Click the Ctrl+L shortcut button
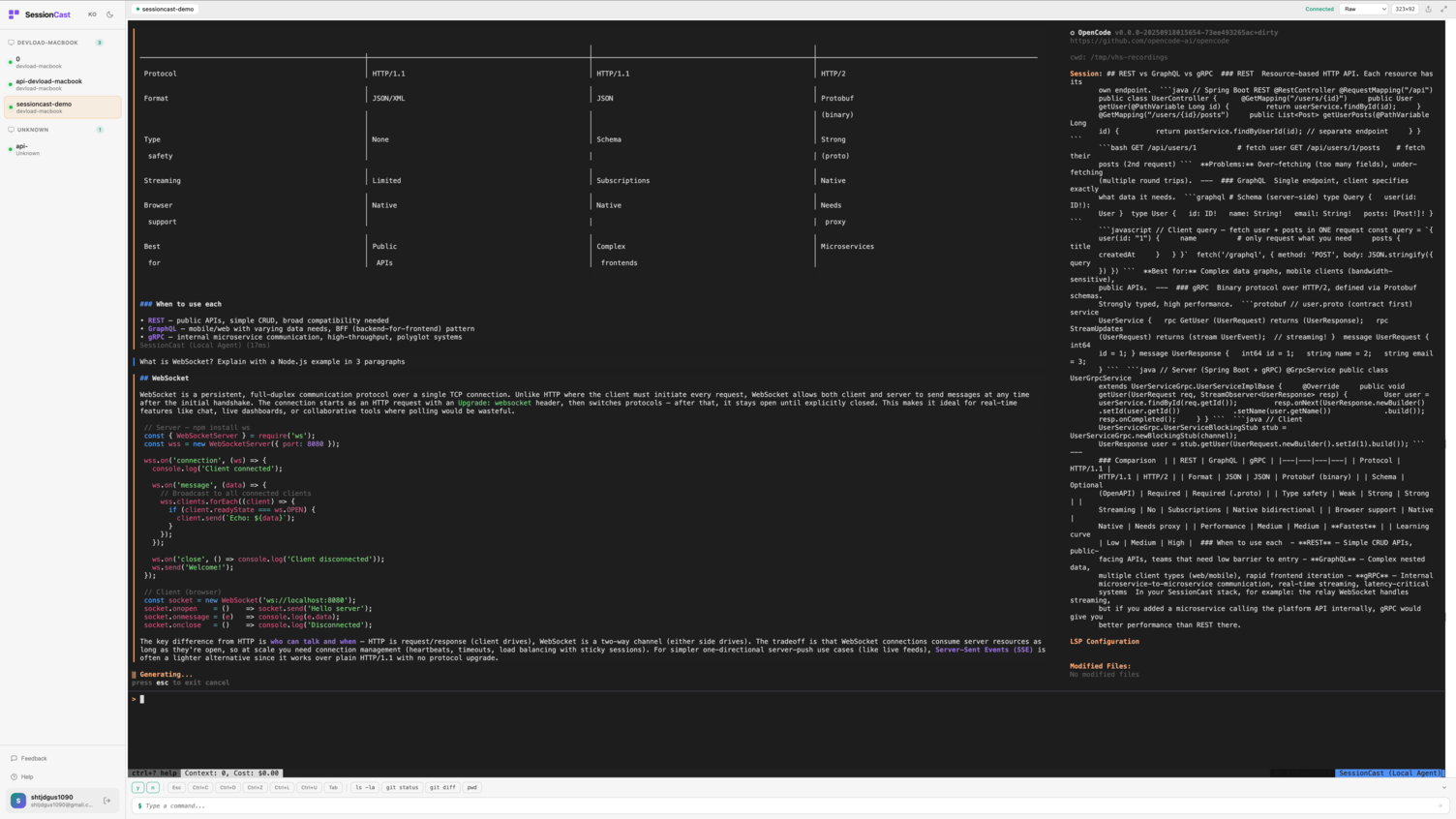This screenshot has height=819, width=1456. pyautogui.click(x=282, y=787)
